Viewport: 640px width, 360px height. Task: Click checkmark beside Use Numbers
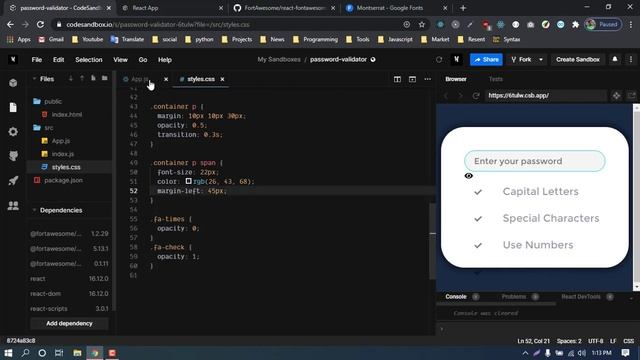point(478,245)
